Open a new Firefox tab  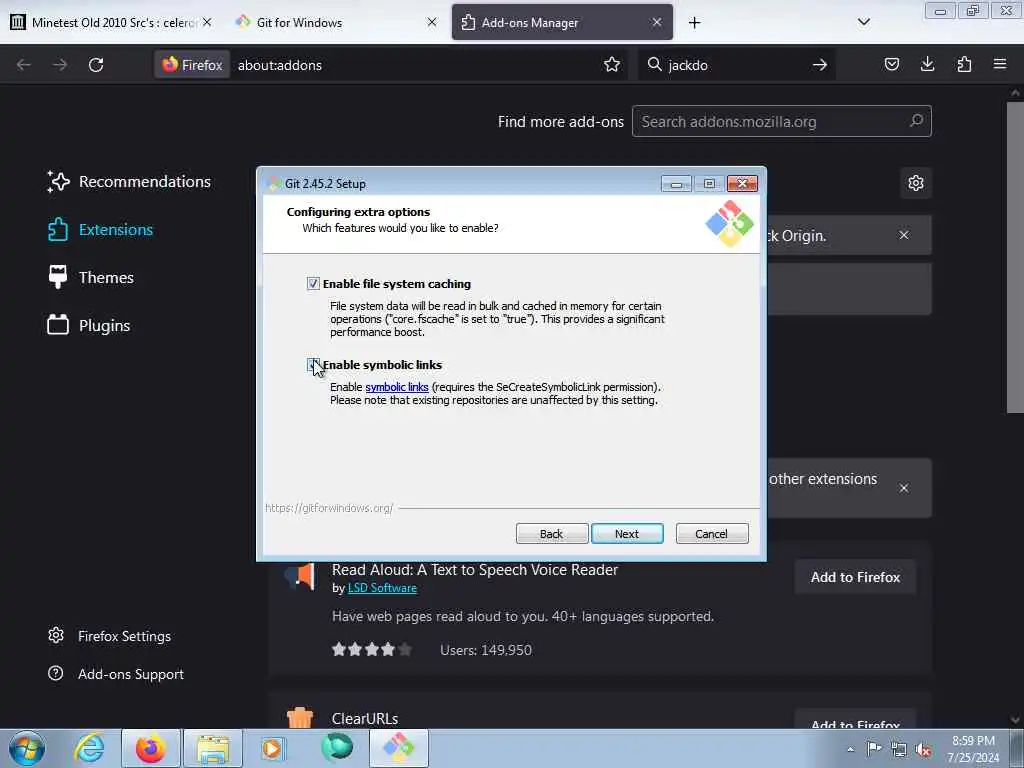[x=694, y=23]
